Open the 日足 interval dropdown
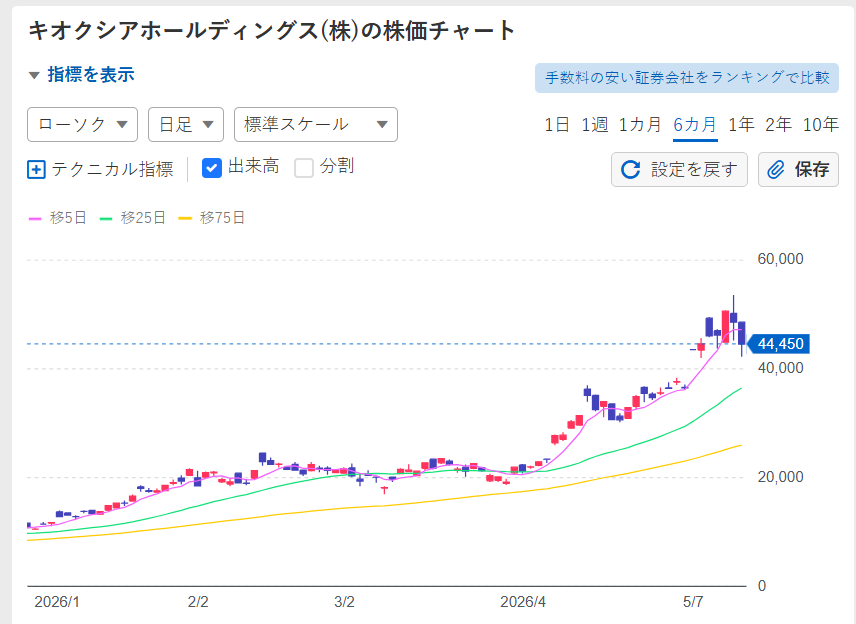The width and height of the screenshot is (856, 624). [186, 124]
